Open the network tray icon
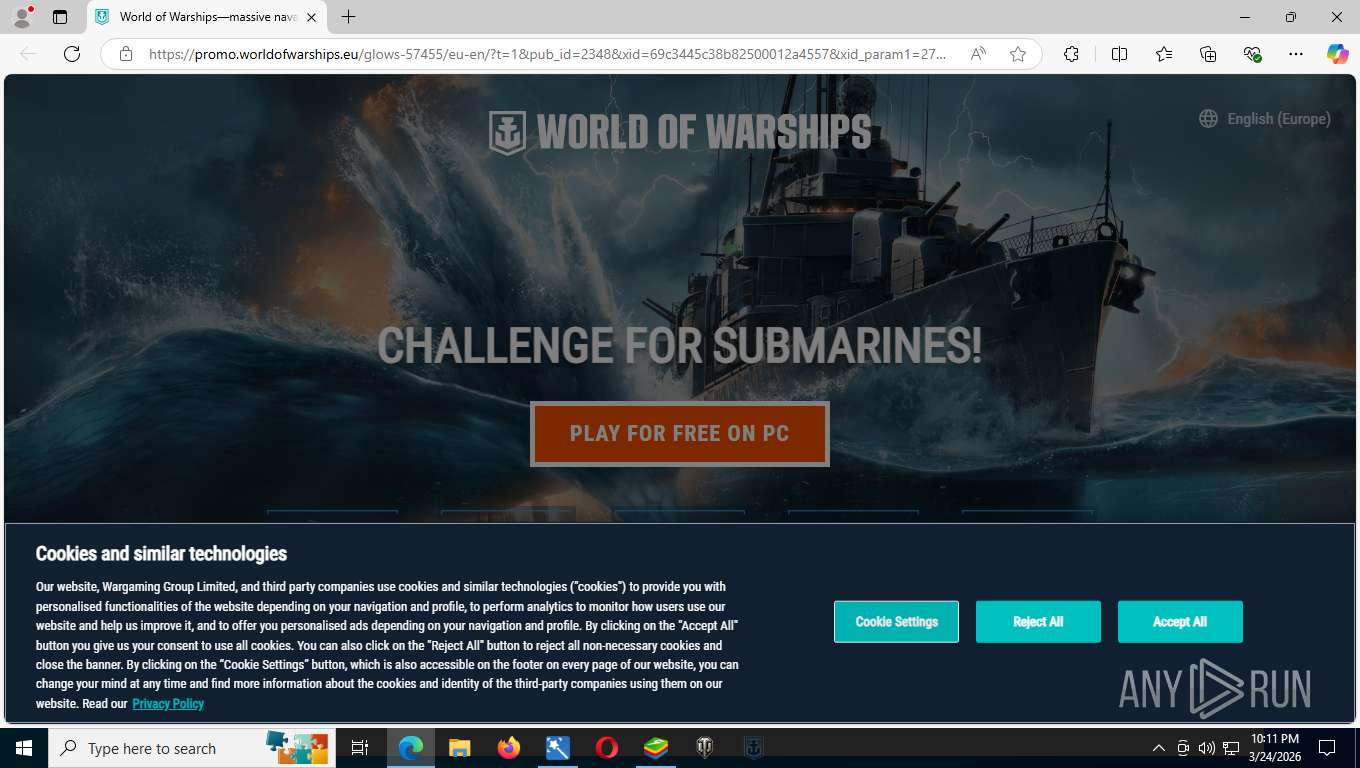 [x=1231, y=748]
